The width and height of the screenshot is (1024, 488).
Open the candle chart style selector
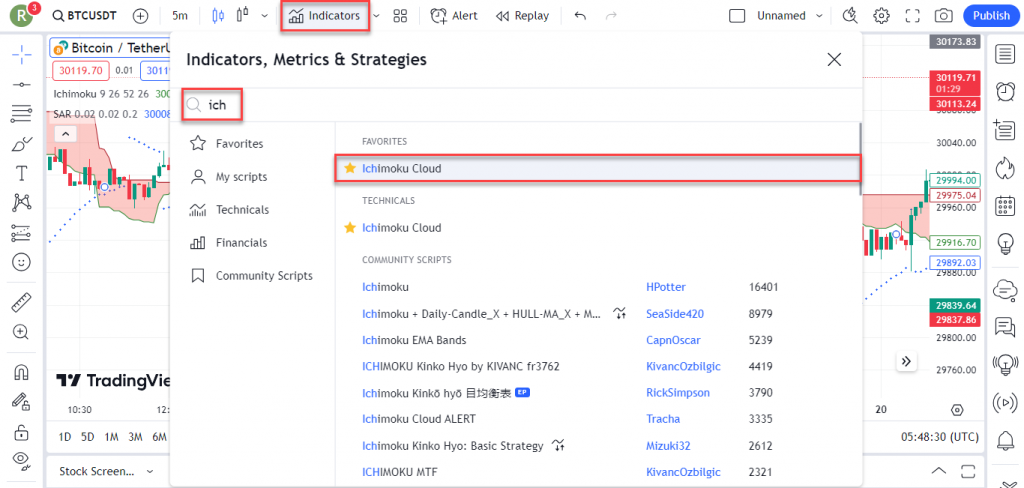[219, 16]
